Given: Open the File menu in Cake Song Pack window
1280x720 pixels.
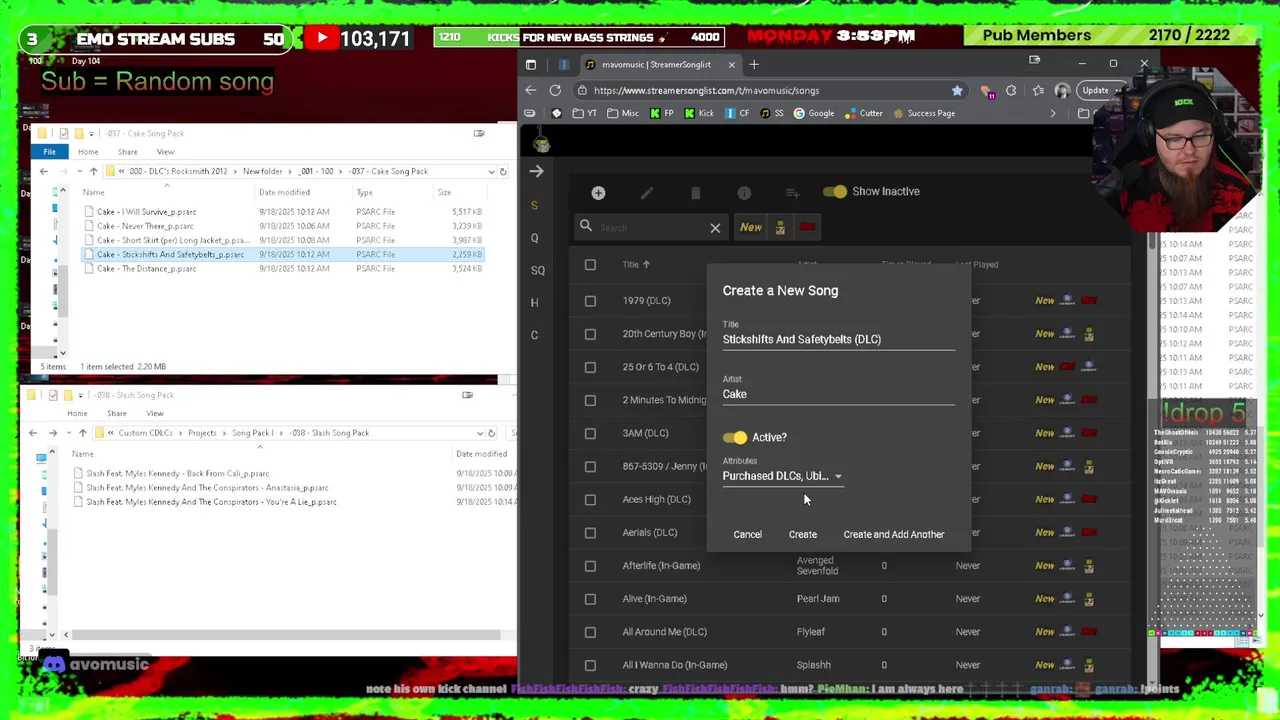Looking at the screenshot, I should (49, 152).
